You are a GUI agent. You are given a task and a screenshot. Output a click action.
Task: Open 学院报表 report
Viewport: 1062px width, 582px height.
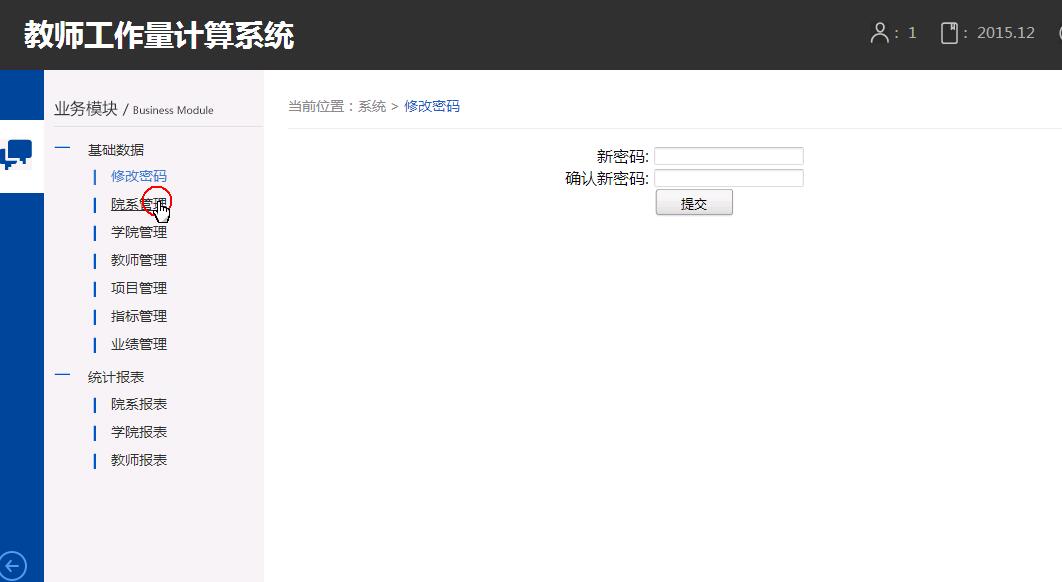[x=139, y=432]
